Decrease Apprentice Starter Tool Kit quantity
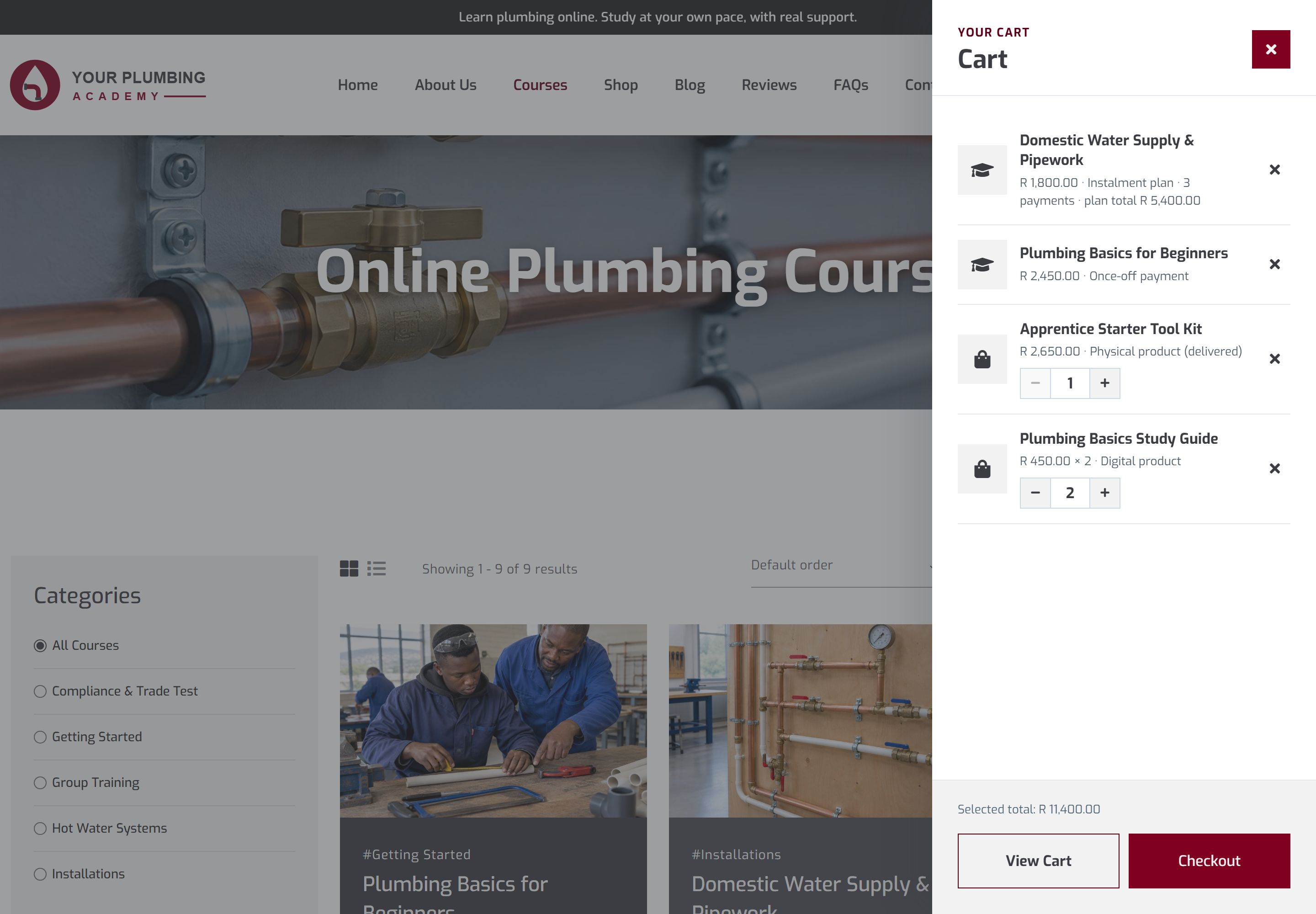This screenshot has height=914, width=1316. tap(1035, 383)
